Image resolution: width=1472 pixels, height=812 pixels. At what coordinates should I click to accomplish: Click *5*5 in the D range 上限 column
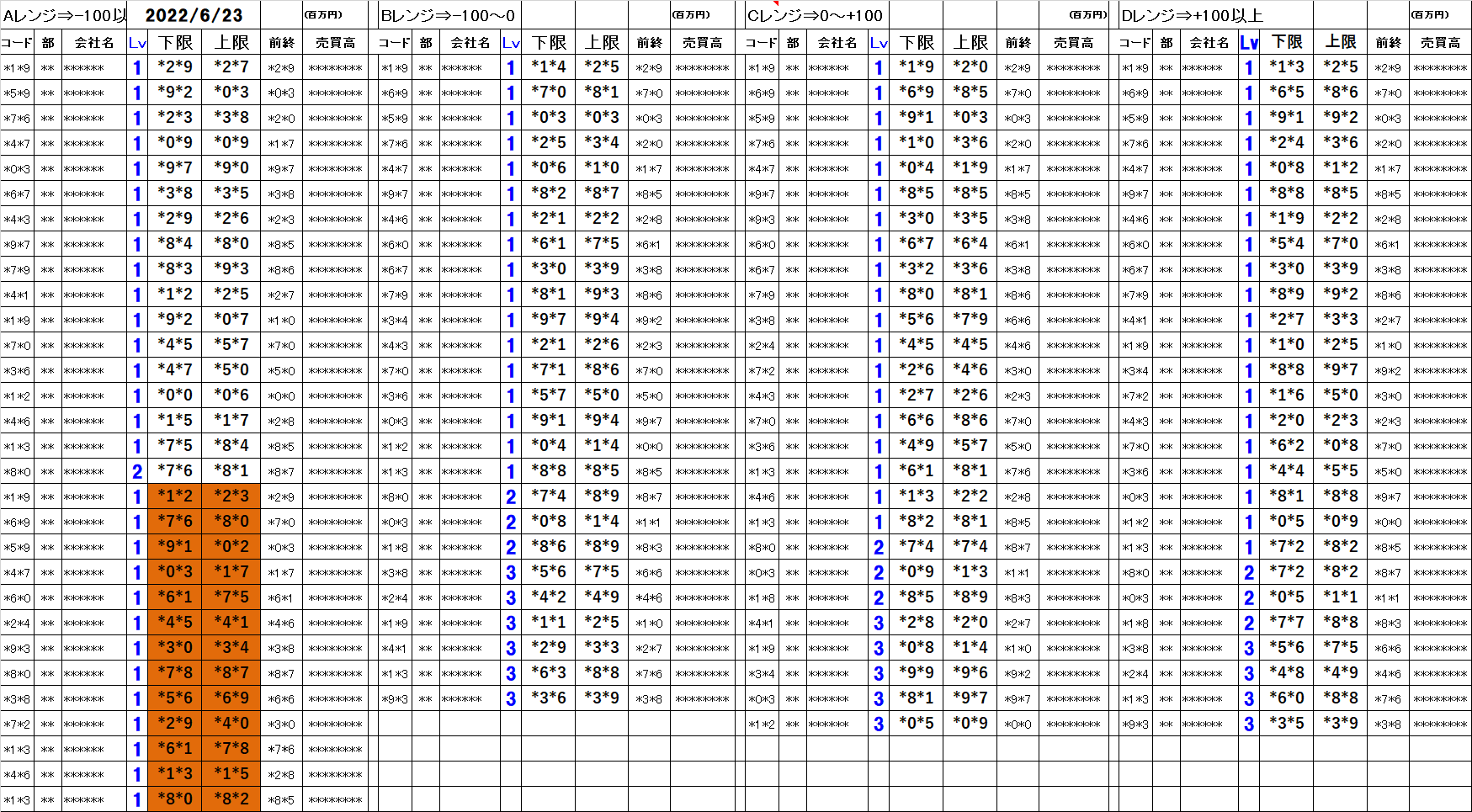[1341, 471]
